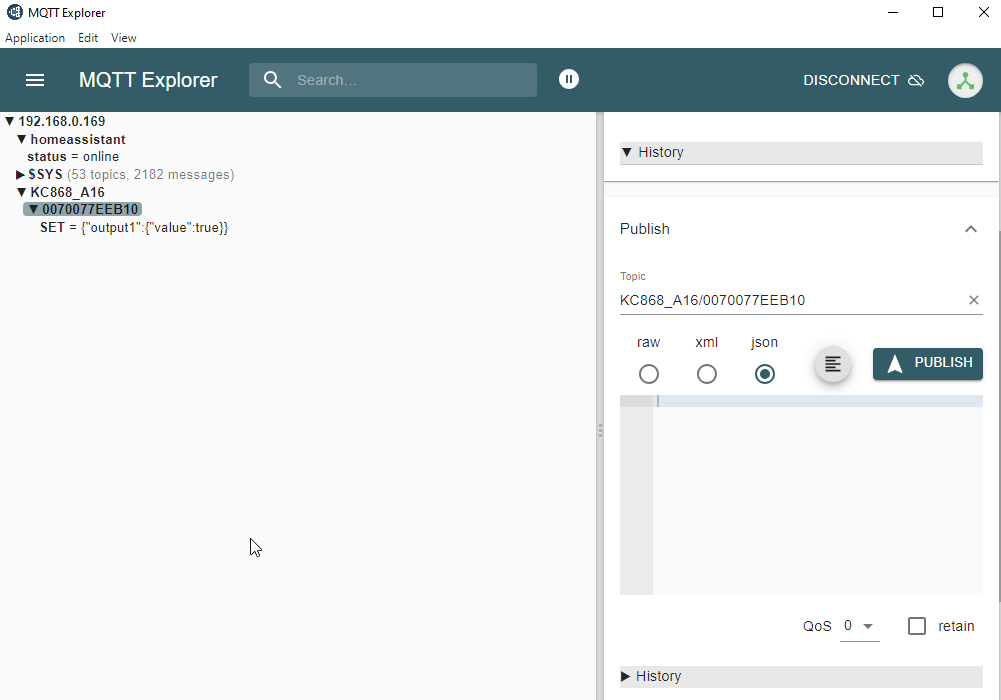Collapse the Publish panel chevron

point(970,229)
